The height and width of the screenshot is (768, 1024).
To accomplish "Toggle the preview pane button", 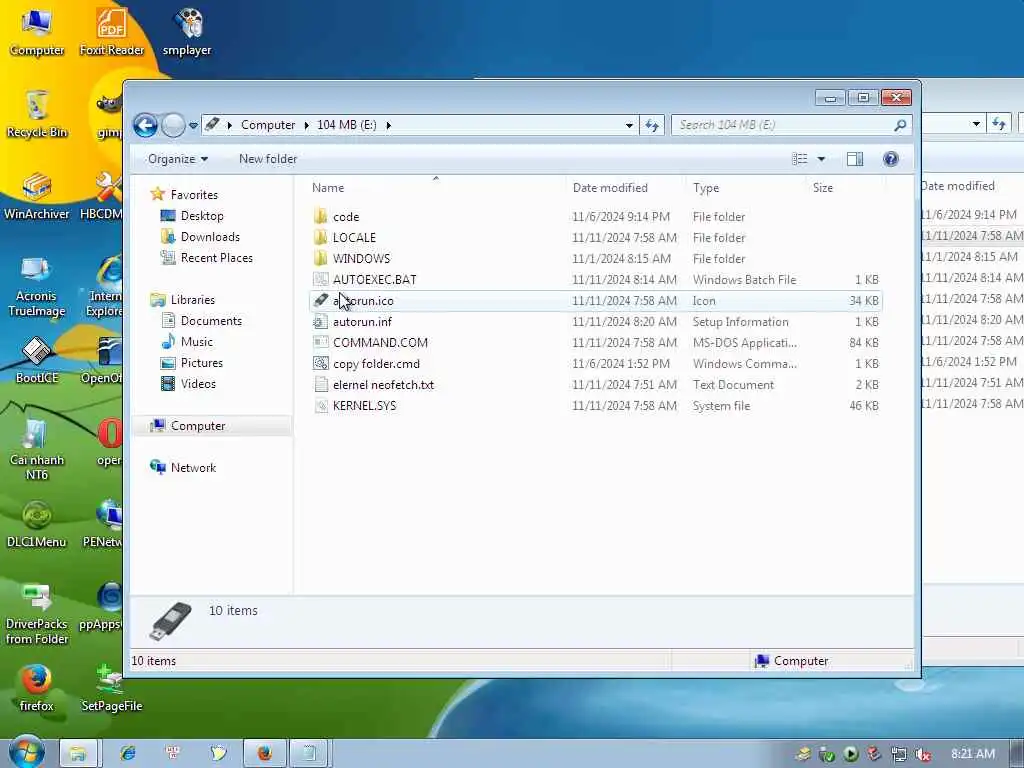I will pos(855,159).
